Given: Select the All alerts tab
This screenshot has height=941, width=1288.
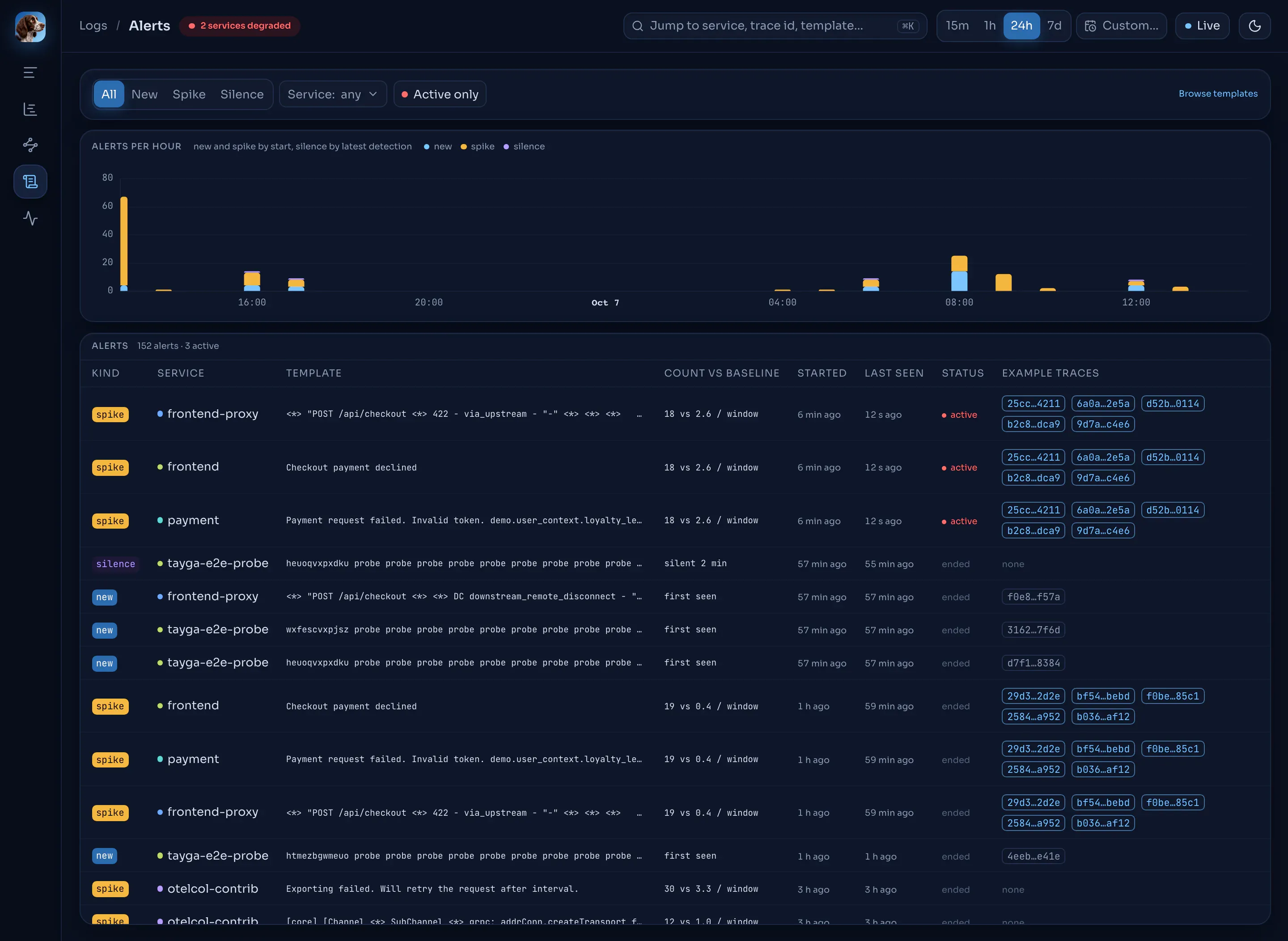Looking at the screenshot, I should (x=109, y=94).
